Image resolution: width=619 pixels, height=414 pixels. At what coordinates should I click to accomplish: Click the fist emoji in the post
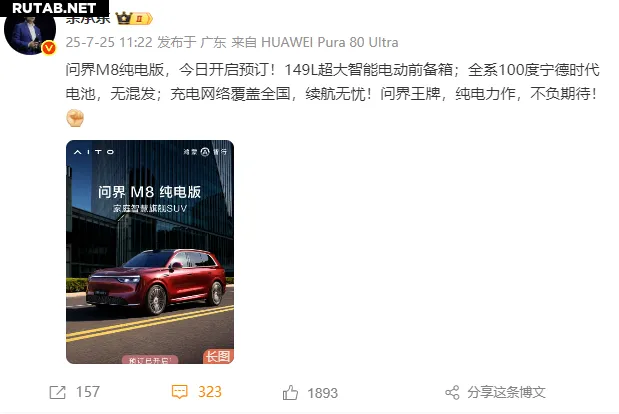(x=75, y=118)
